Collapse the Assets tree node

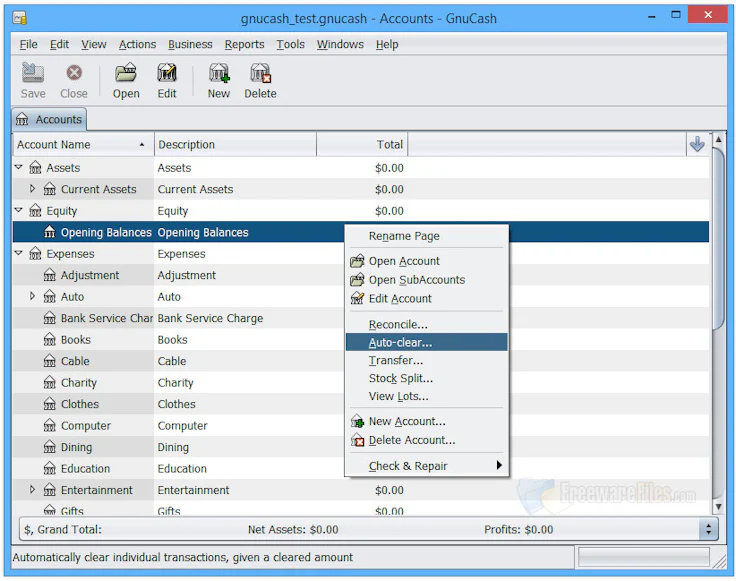point(19,167)
